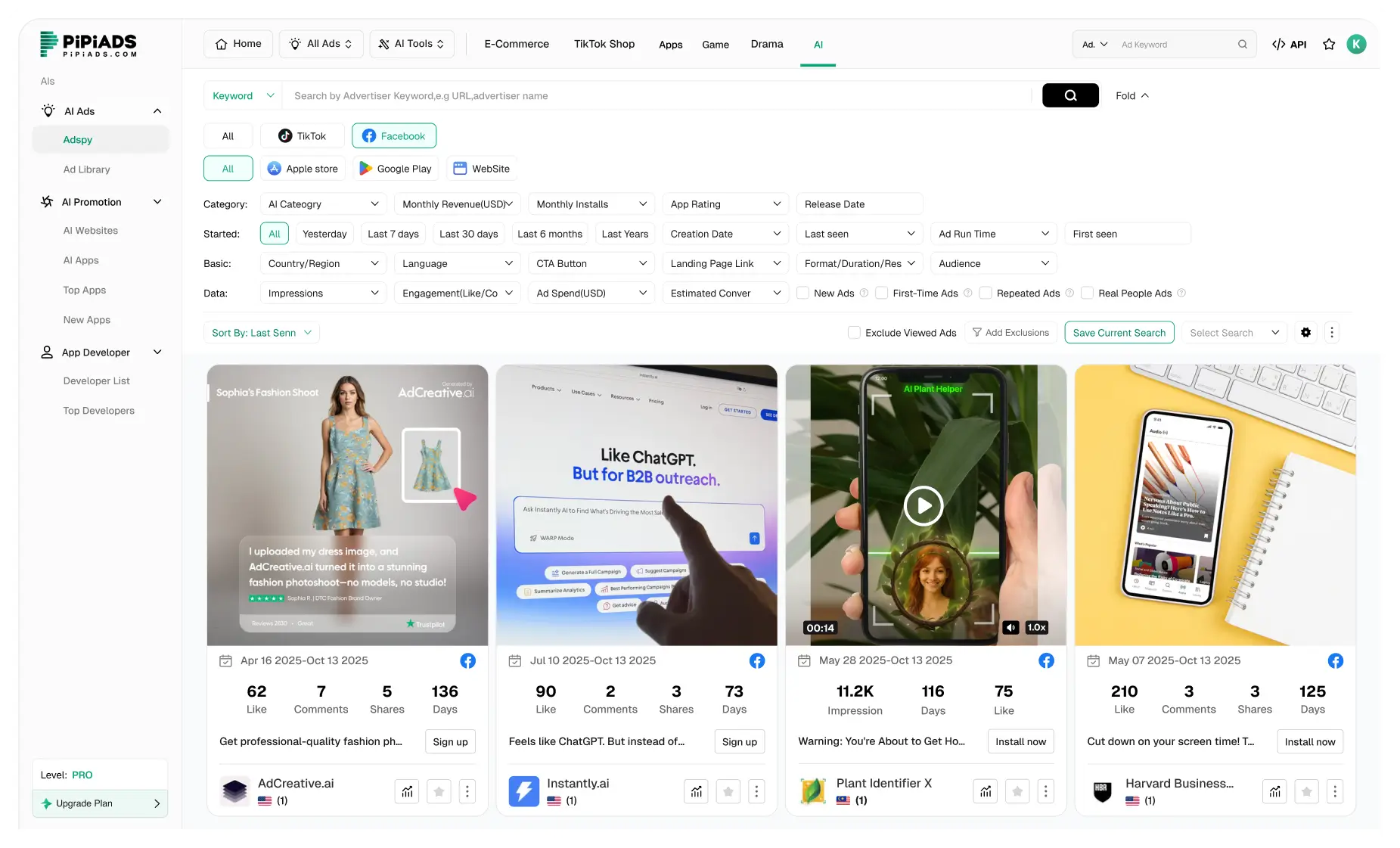Image resolution: width=1400 pixels, height=848 pixels.
Task: Click the Upgrade Plan button
Action: [100, 803]
